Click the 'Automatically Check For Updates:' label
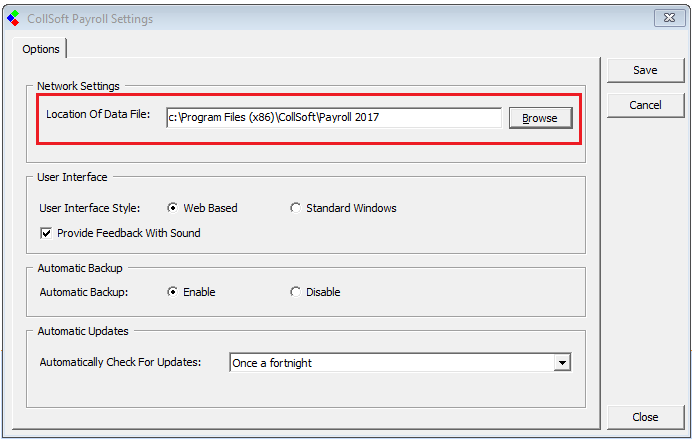This screenshot has height=441, width=700. pyautogui.click(x=120, y=362)
